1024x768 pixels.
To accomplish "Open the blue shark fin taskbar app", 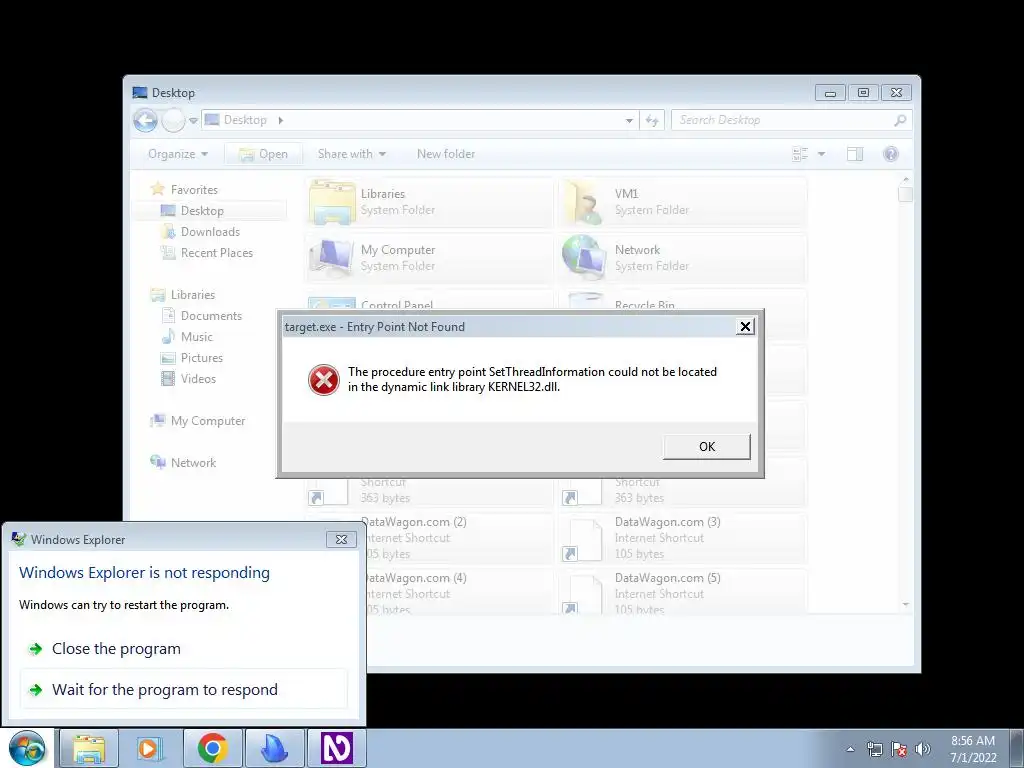I will point(274,748).
